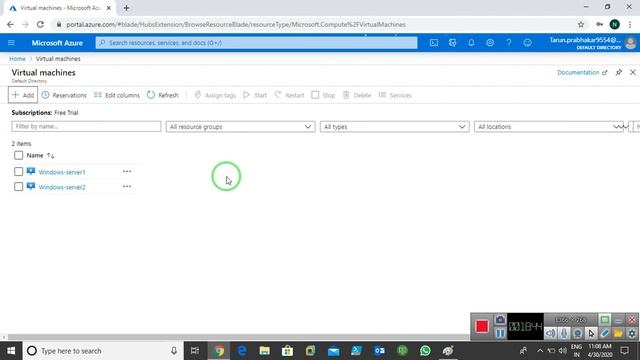Open the Azure help question mark
The image size is (640, 360).
click(x=509, y=43)
